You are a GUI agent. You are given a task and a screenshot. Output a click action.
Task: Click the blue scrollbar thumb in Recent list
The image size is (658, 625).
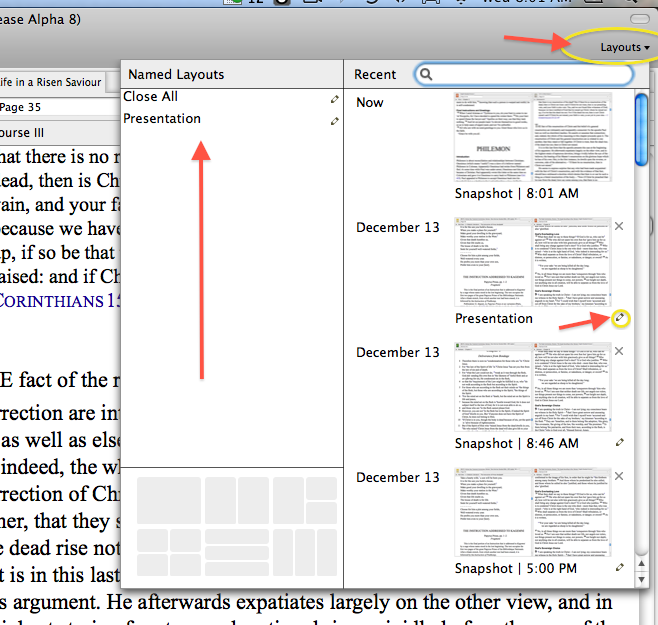[641, 129]
